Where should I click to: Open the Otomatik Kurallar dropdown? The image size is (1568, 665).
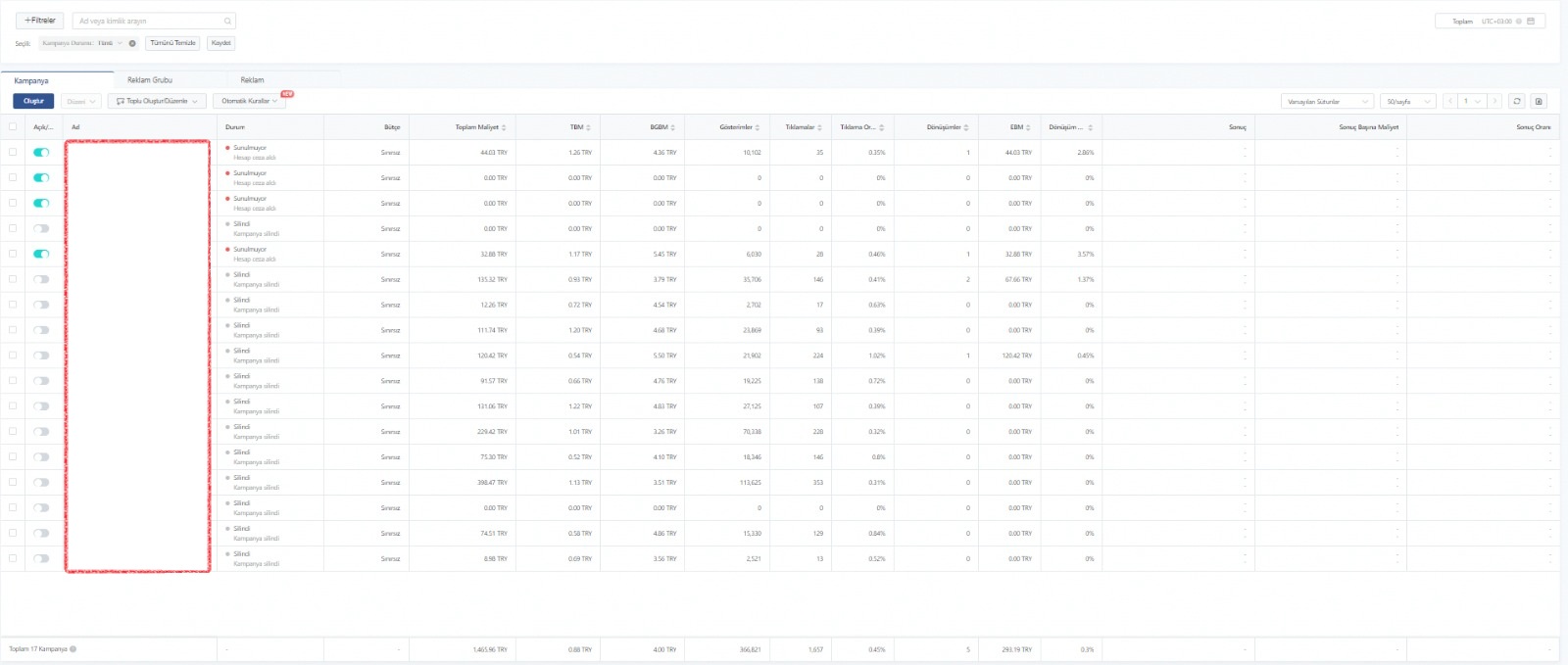(249, 101)
